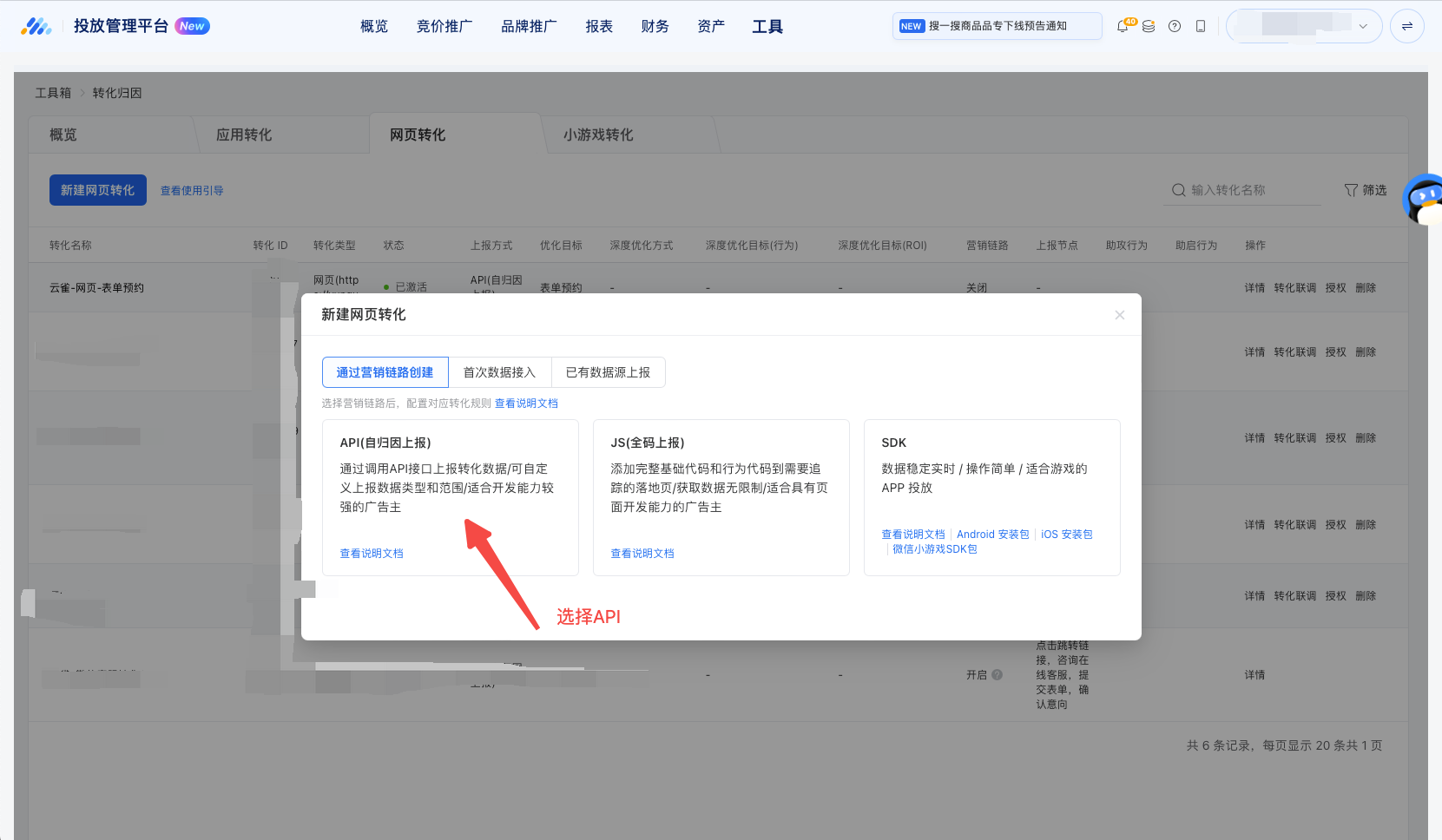Select 首次数据接入 option
Screen dimensions: 1442x840
point(499,372)
